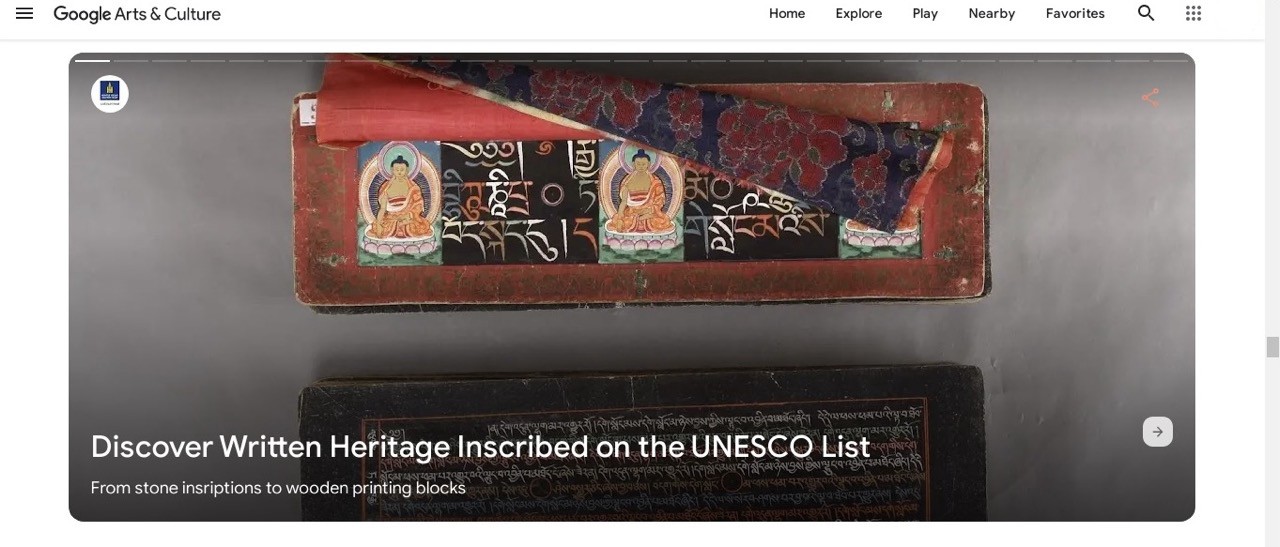Viewport: 1280px width, 547px height.
Task: Go to the Home tab
Action: point(787,13)
